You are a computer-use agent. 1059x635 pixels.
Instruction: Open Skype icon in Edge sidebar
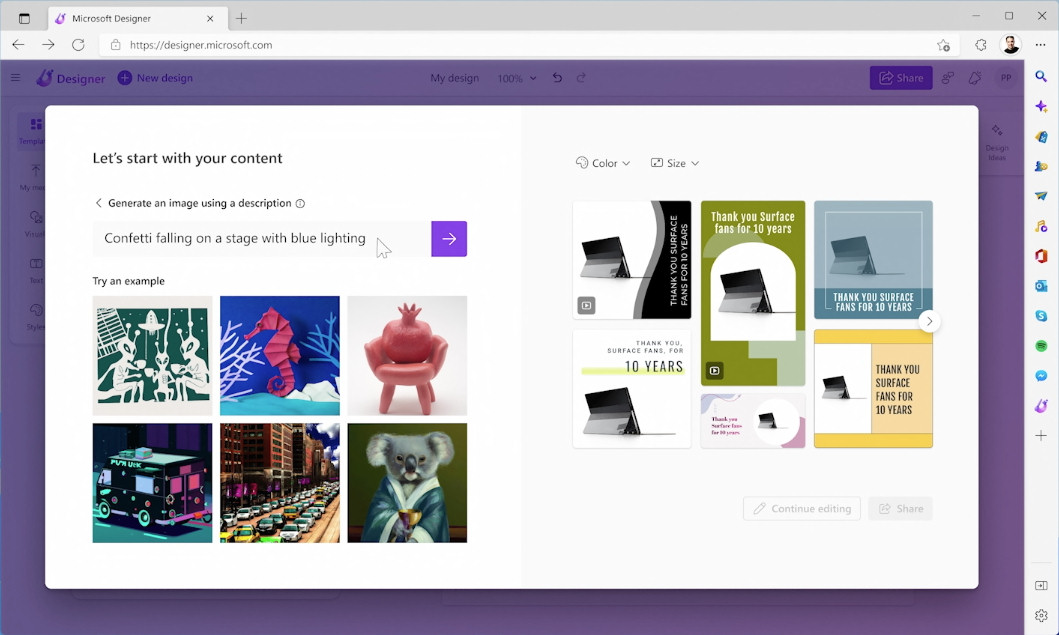coord(1041,315)
